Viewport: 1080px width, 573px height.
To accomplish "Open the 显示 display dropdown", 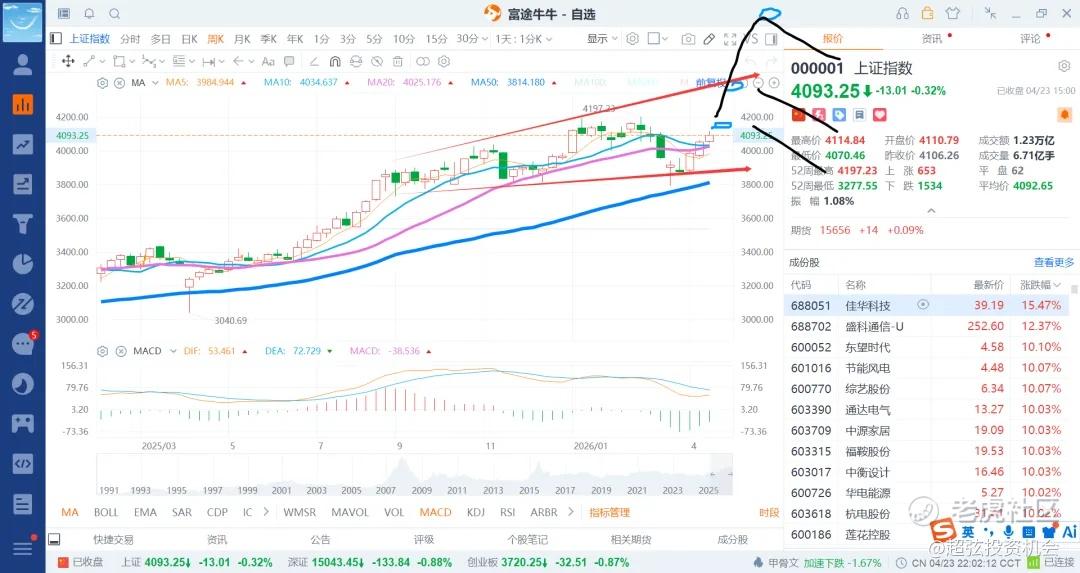I will point(602,39).
